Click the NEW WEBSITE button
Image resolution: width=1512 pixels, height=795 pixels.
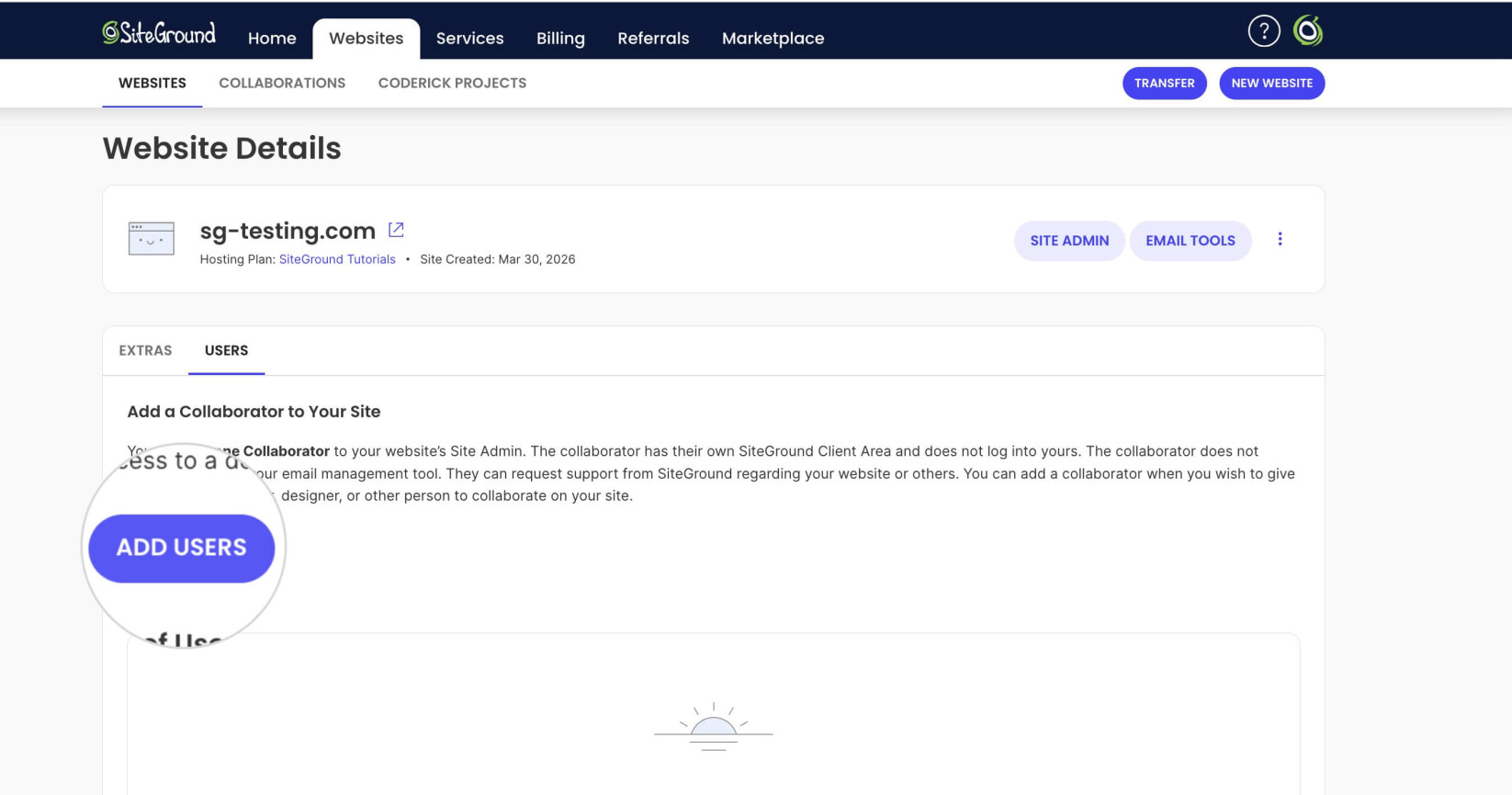coord(1271,83)
